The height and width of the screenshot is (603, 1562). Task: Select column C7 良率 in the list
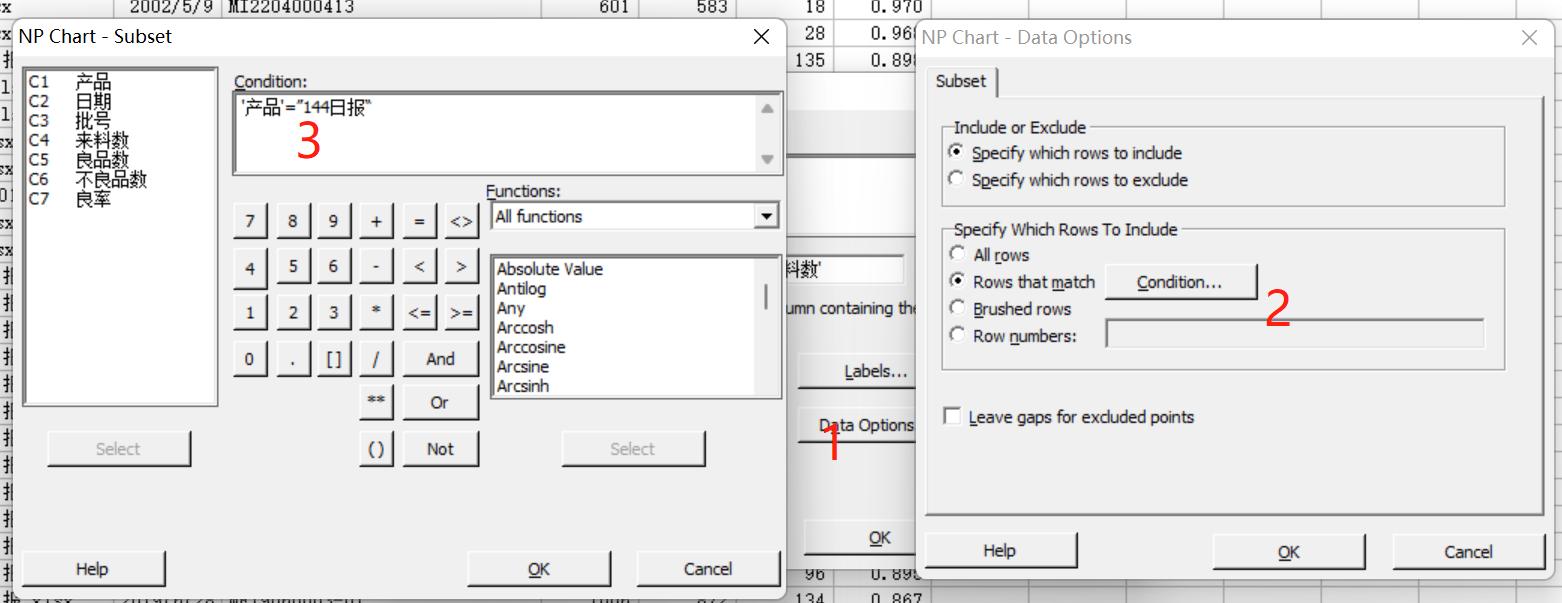tap(120, 199)
